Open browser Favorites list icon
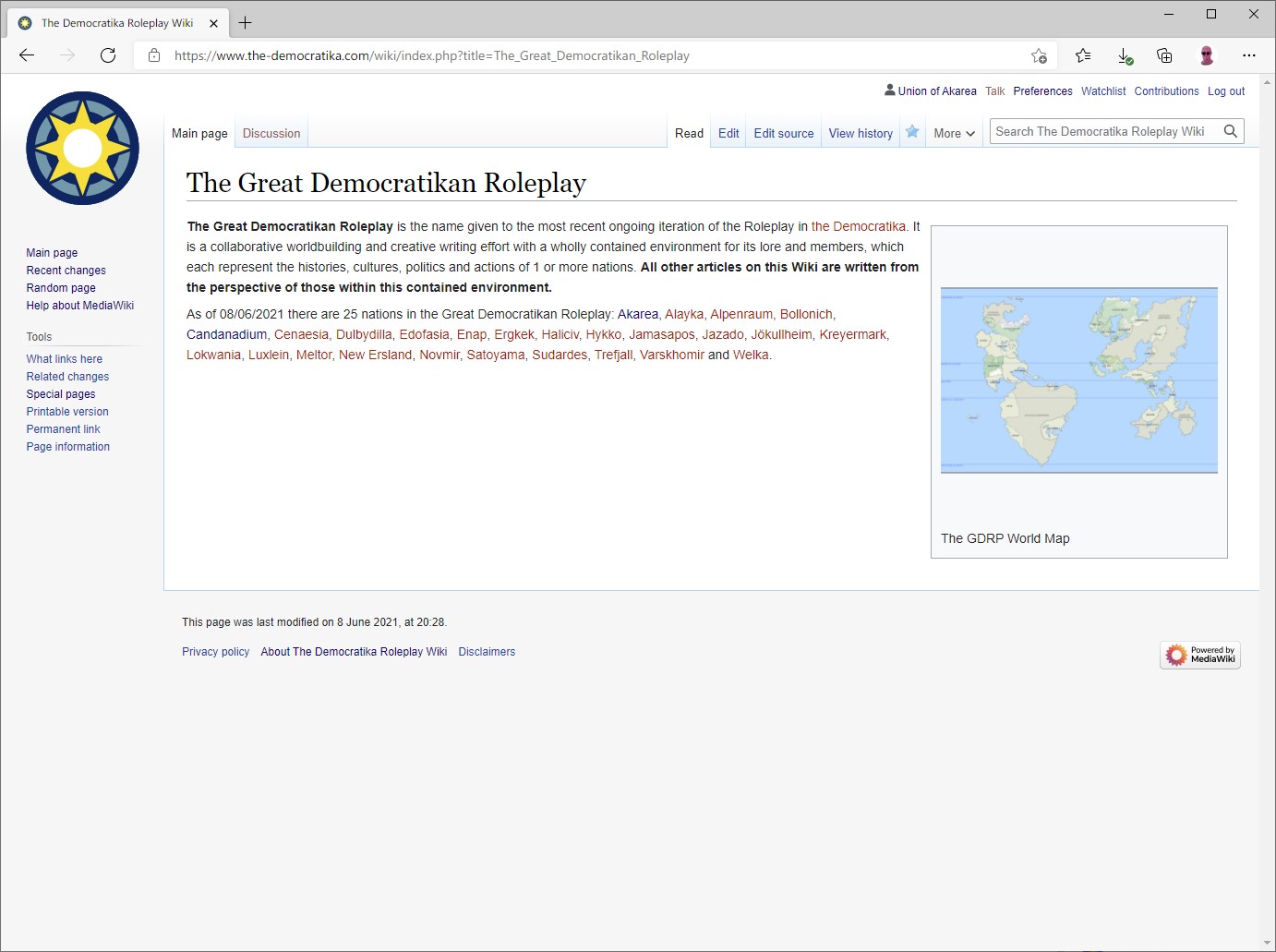This screenshot has height=952, width=1276. pos(1083,55)
